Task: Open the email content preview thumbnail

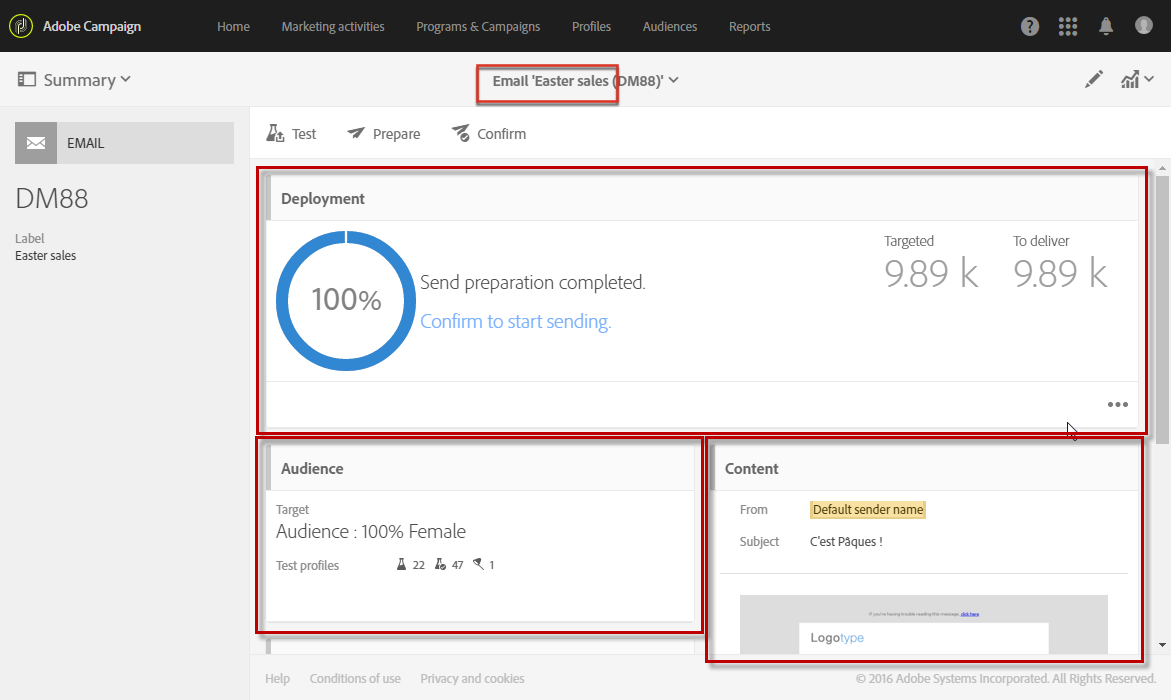Action: [923, 625]
